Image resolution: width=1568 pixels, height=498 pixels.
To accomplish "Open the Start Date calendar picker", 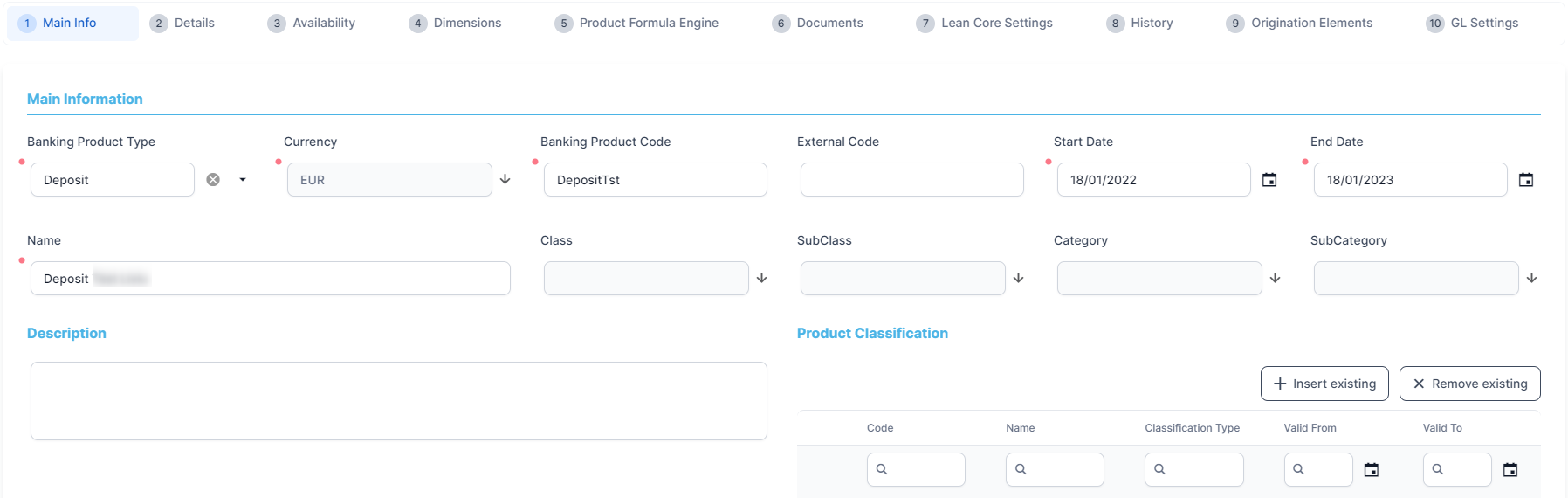I will pos(1269,180).
